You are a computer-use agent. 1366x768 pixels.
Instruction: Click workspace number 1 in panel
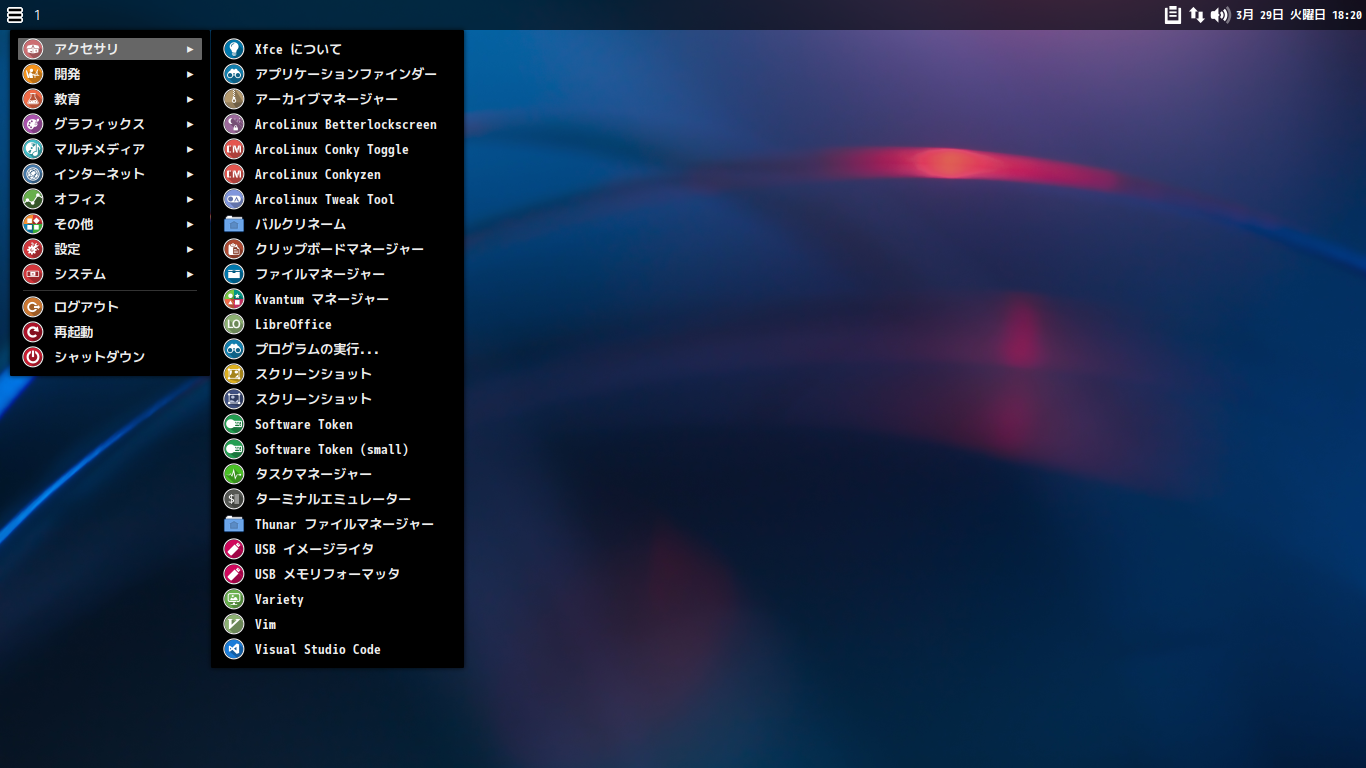(38, 15)
